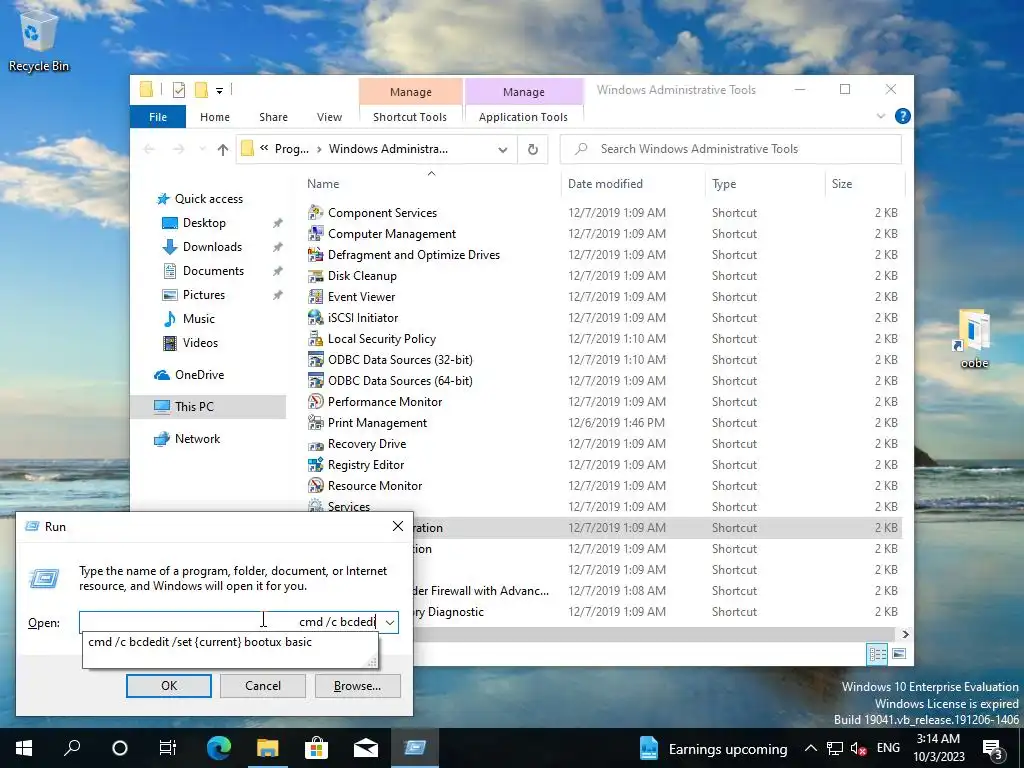Switch to the View ribbon tab

point(329,117)
